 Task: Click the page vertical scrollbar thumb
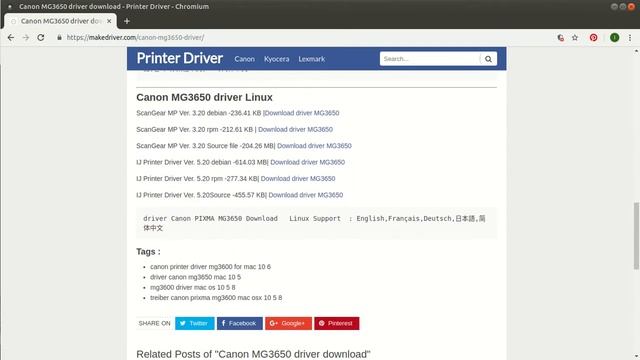tap(636, 236)
